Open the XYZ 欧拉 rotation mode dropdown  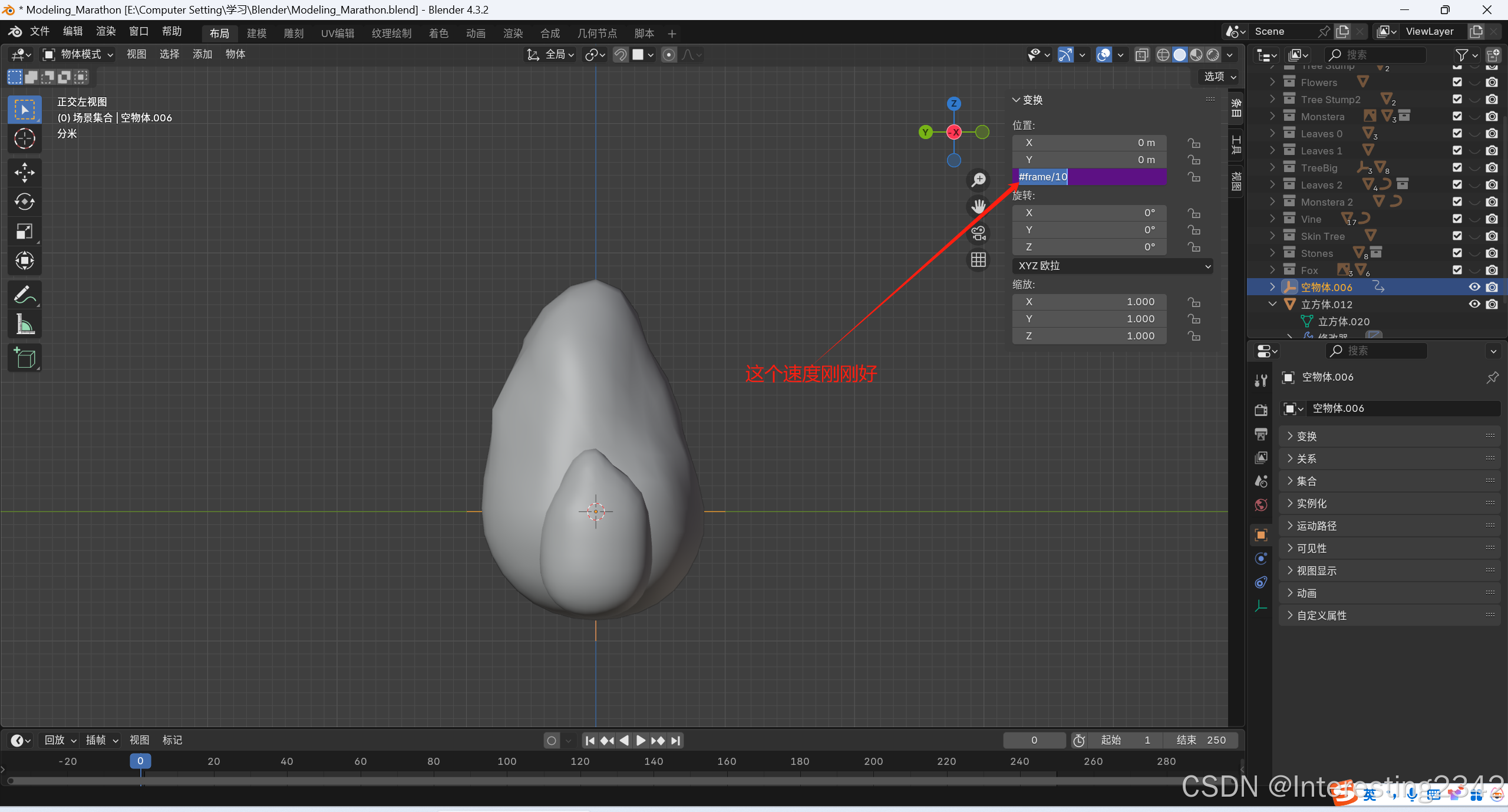1111,266
